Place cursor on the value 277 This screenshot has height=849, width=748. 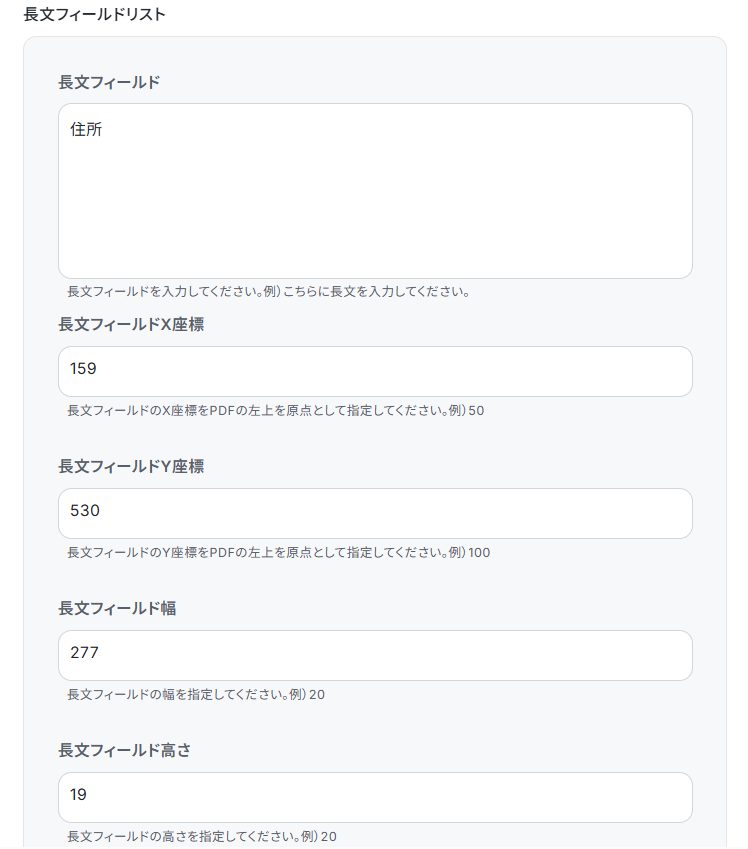(x=84, y=653)
